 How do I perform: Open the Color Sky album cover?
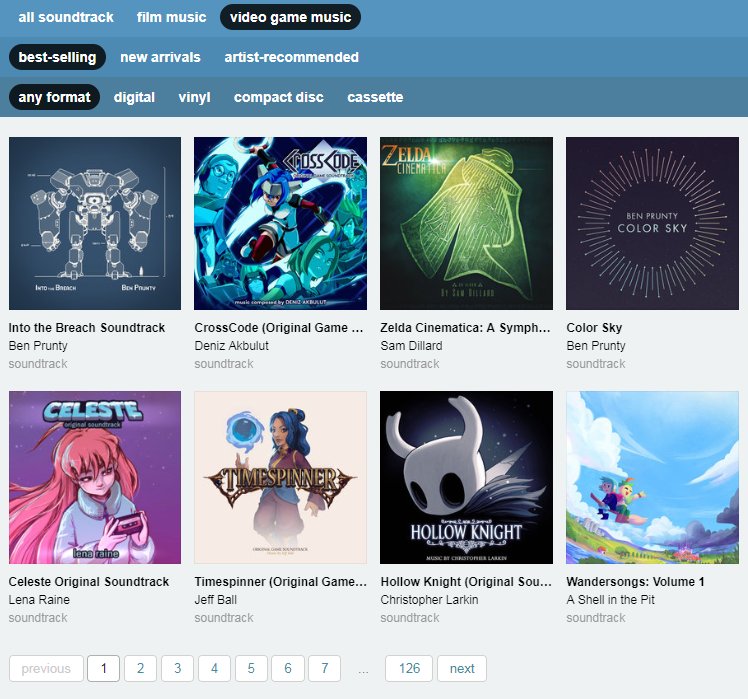pos(652,223)
